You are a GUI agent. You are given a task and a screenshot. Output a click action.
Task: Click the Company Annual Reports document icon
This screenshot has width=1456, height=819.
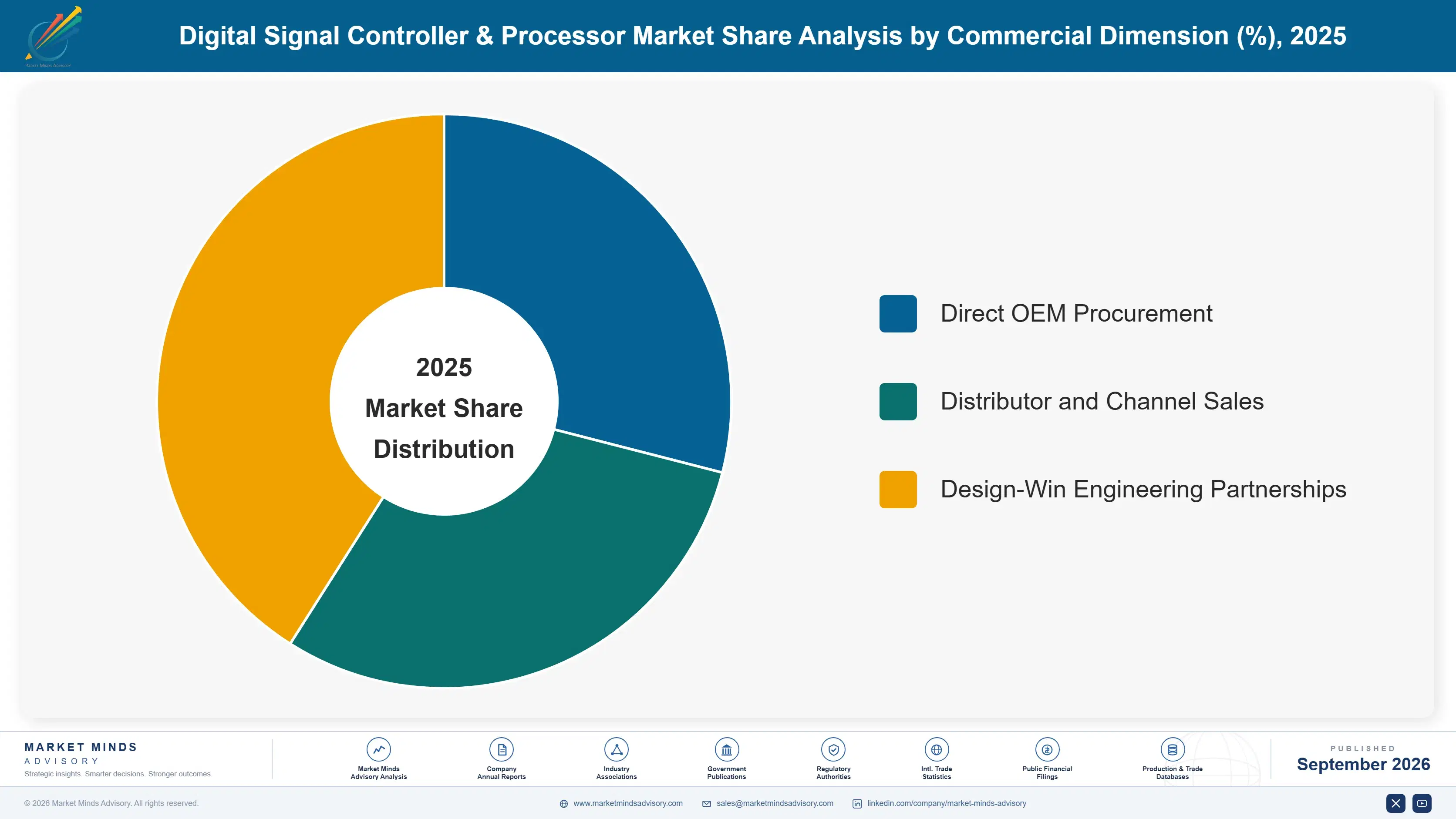point(501,749)
